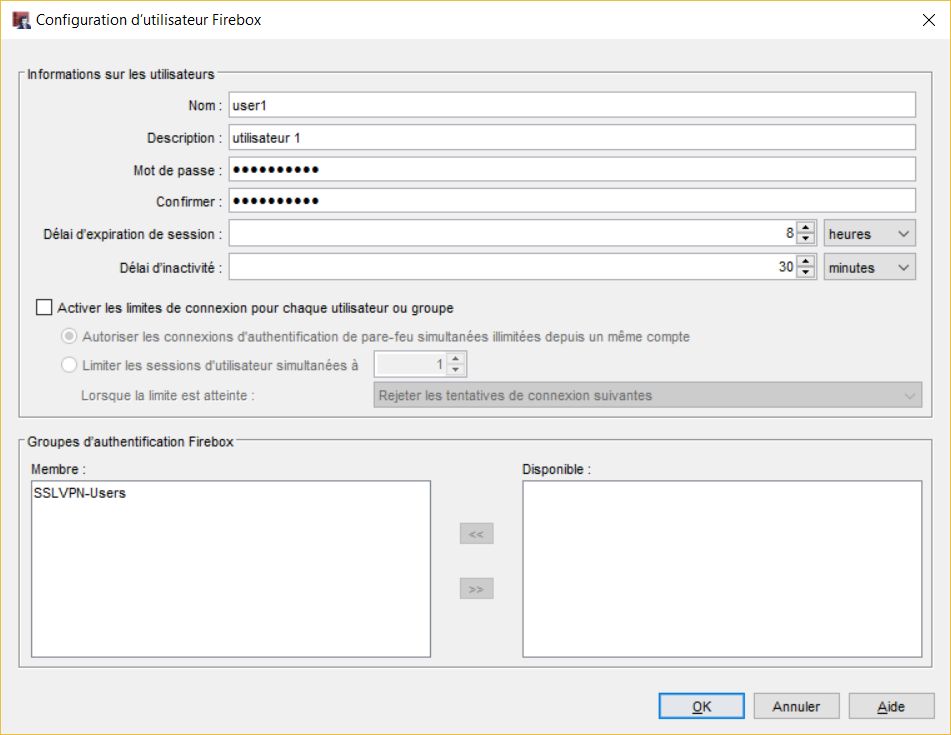Select unlimited simultaneous firewall connections radio option
The height and width of the screenshot is (735, 951).
pyautogui.click(x=69, y=336)
